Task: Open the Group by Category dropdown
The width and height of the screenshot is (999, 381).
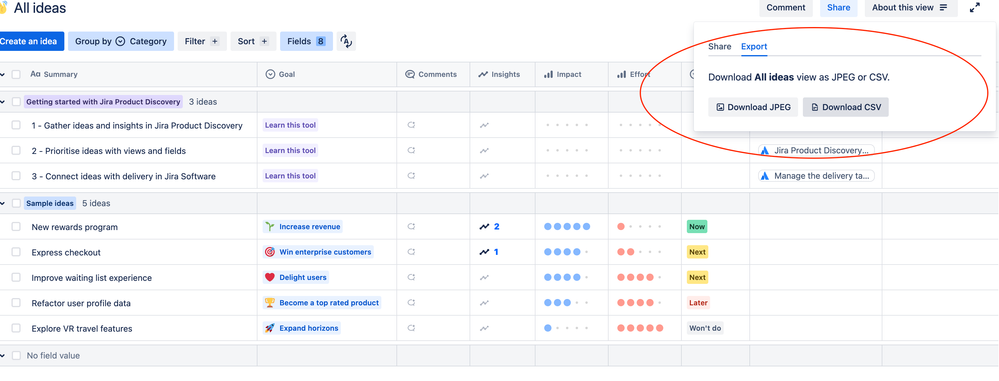Action: coord(121,41)
